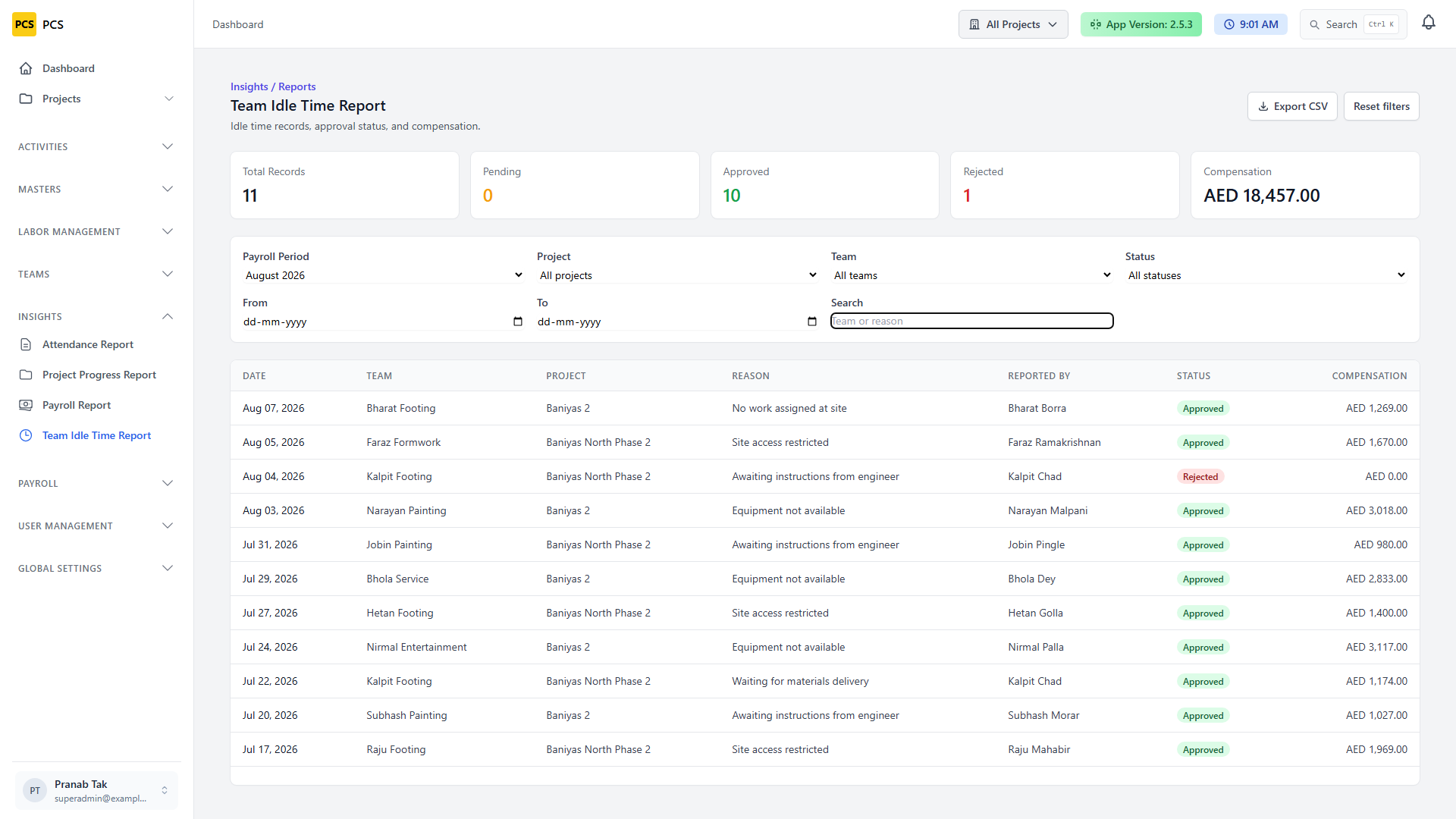This screenshot has width=1456, height=819.
Task: Open the Project filter dropdown
Action: pyautogui.click(x=678, y=275)
